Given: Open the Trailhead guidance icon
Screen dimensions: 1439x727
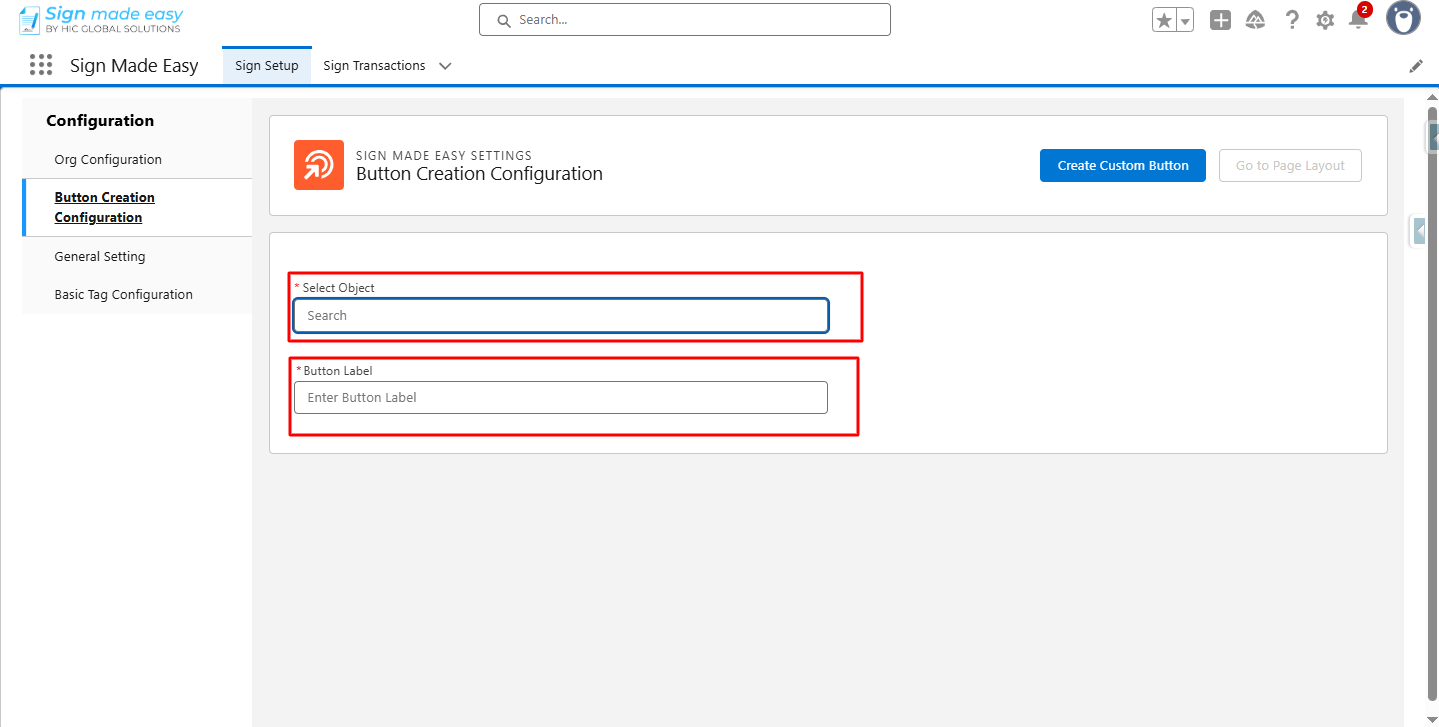Looking at the screenshot, I should (x=1256, y=20).
